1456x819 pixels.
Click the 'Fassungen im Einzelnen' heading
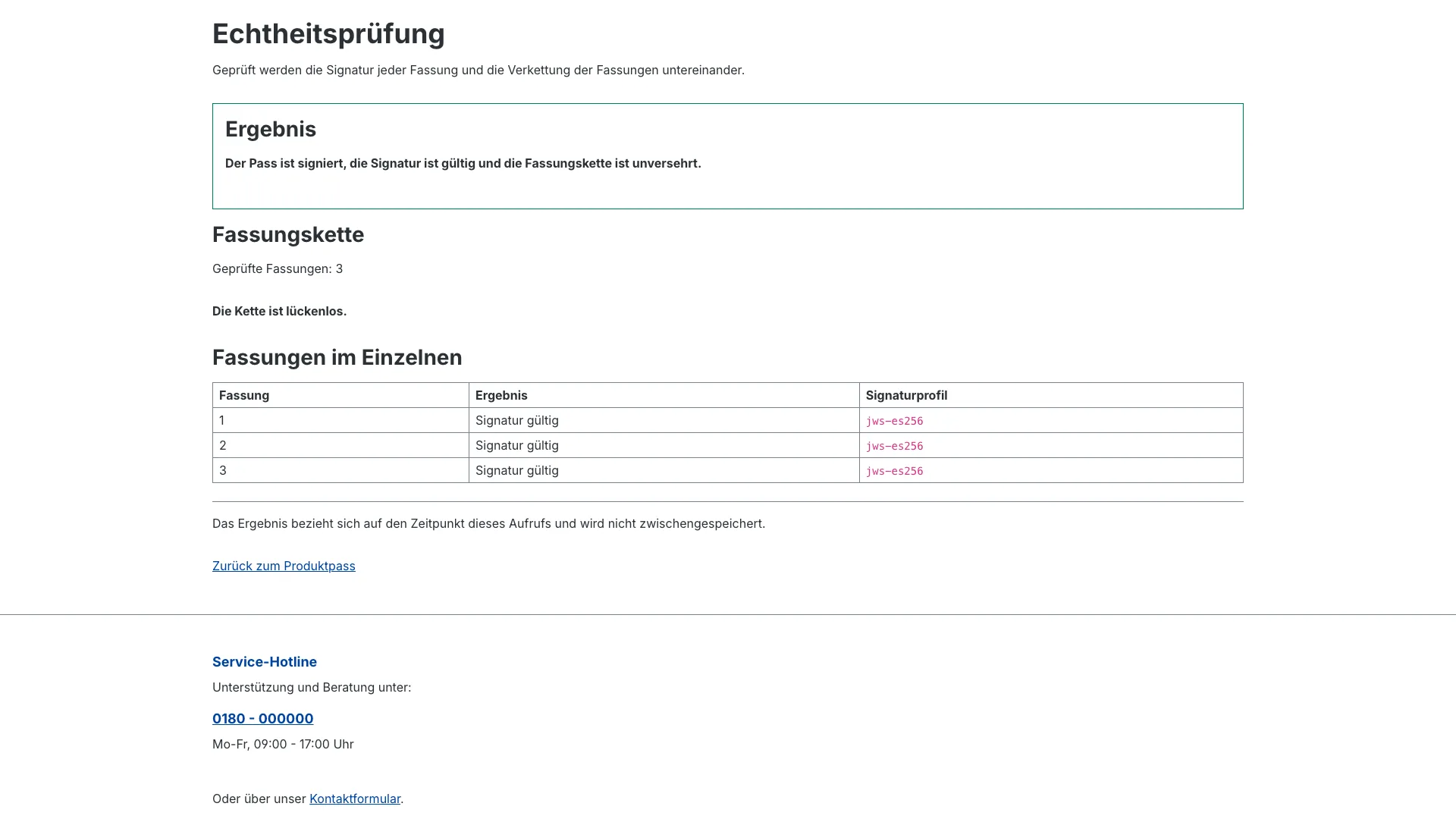pos(337,357)
